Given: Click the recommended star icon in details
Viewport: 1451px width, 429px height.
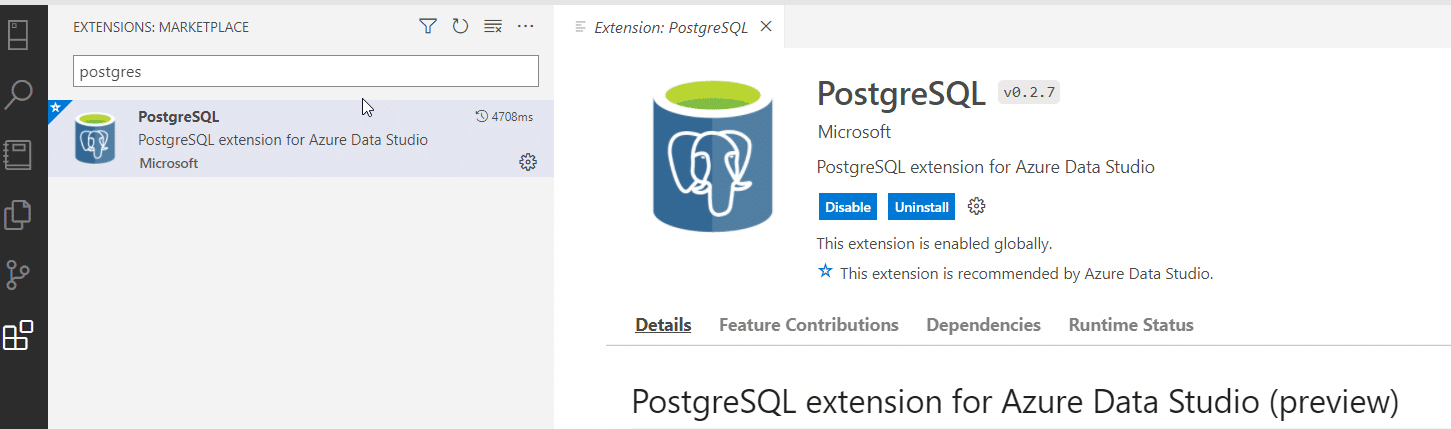Looking at the screenshot, I should coord(825,271).
